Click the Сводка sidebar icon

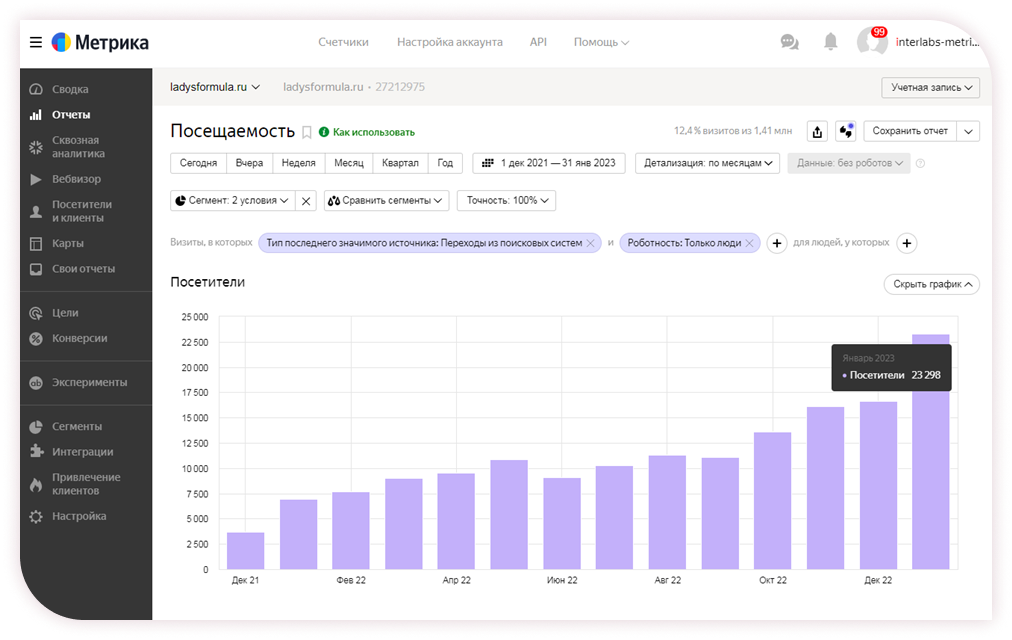(x=36, y=89)
